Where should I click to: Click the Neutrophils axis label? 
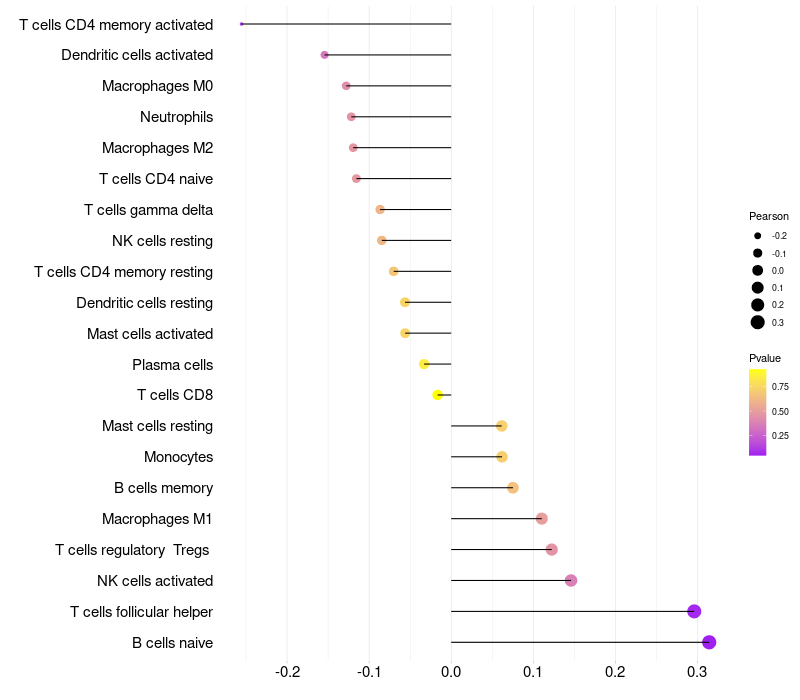point(176,117)
